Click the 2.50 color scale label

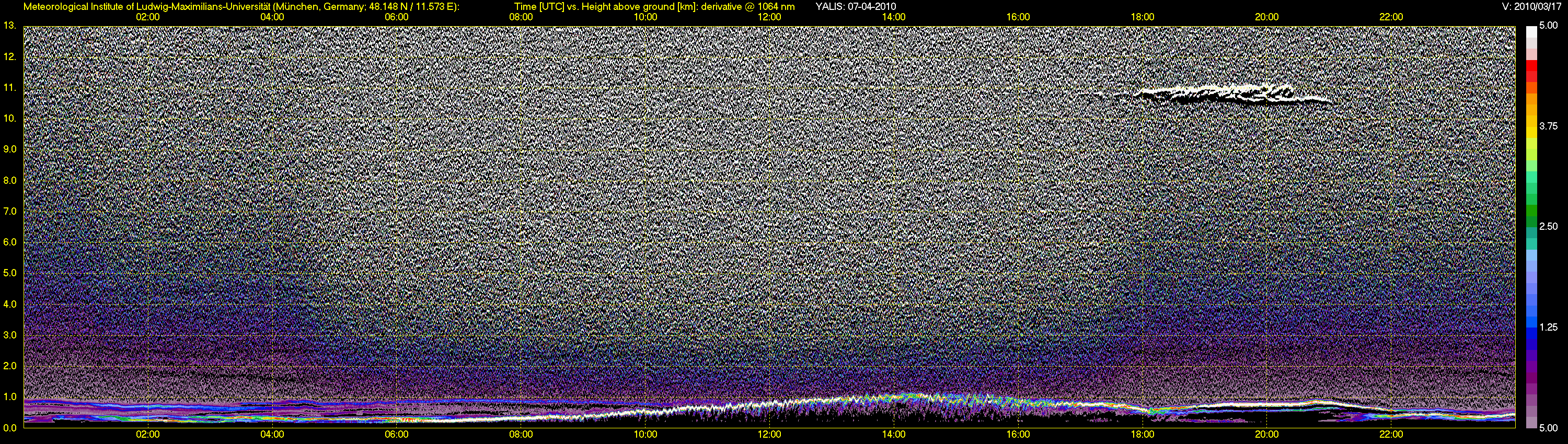pos(1548,226)
